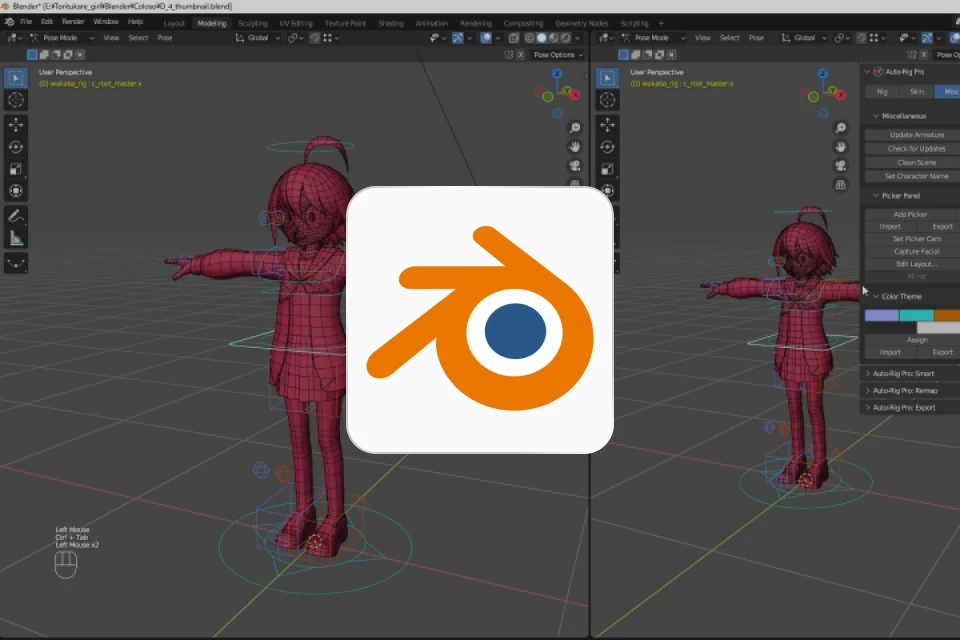Pick the purple color theme swatch
960x640 pixels.
pos(881,315)
